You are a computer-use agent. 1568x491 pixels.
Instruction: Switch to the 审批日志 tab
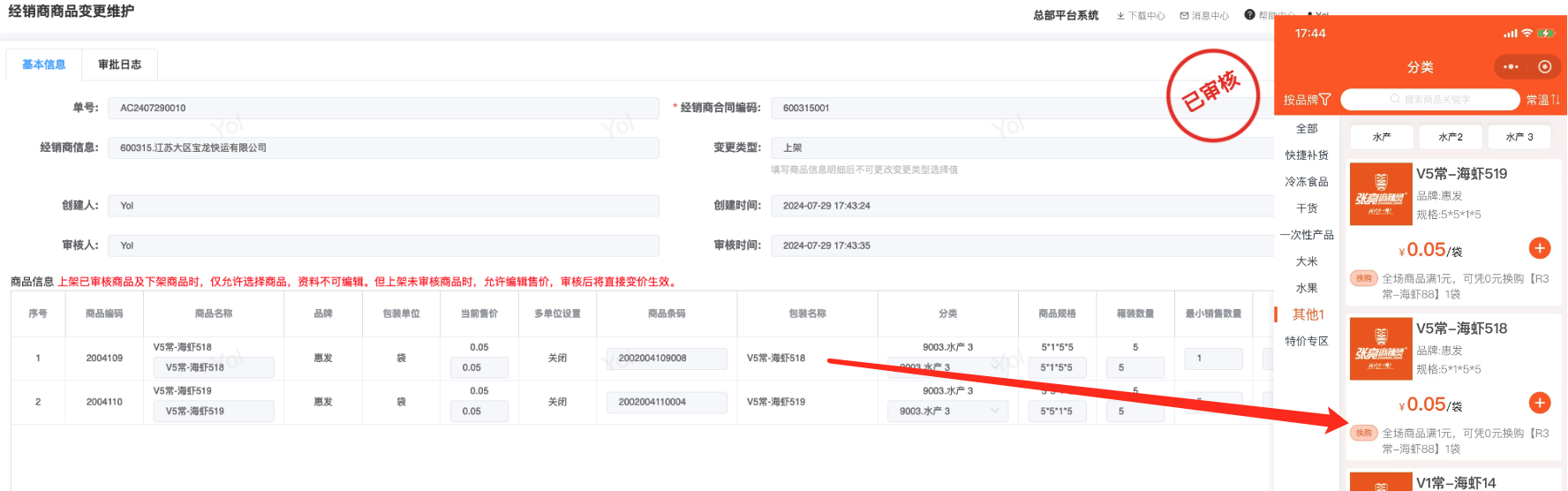click(x=120, y=64)
